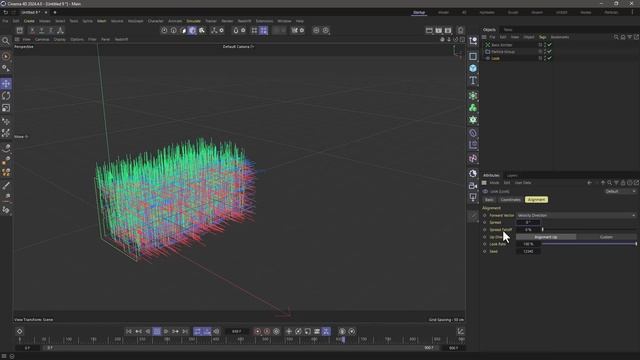Select the Scale tool in left toolbar
The width and height of the screenshot is (640, 360).
click(6, 108)
